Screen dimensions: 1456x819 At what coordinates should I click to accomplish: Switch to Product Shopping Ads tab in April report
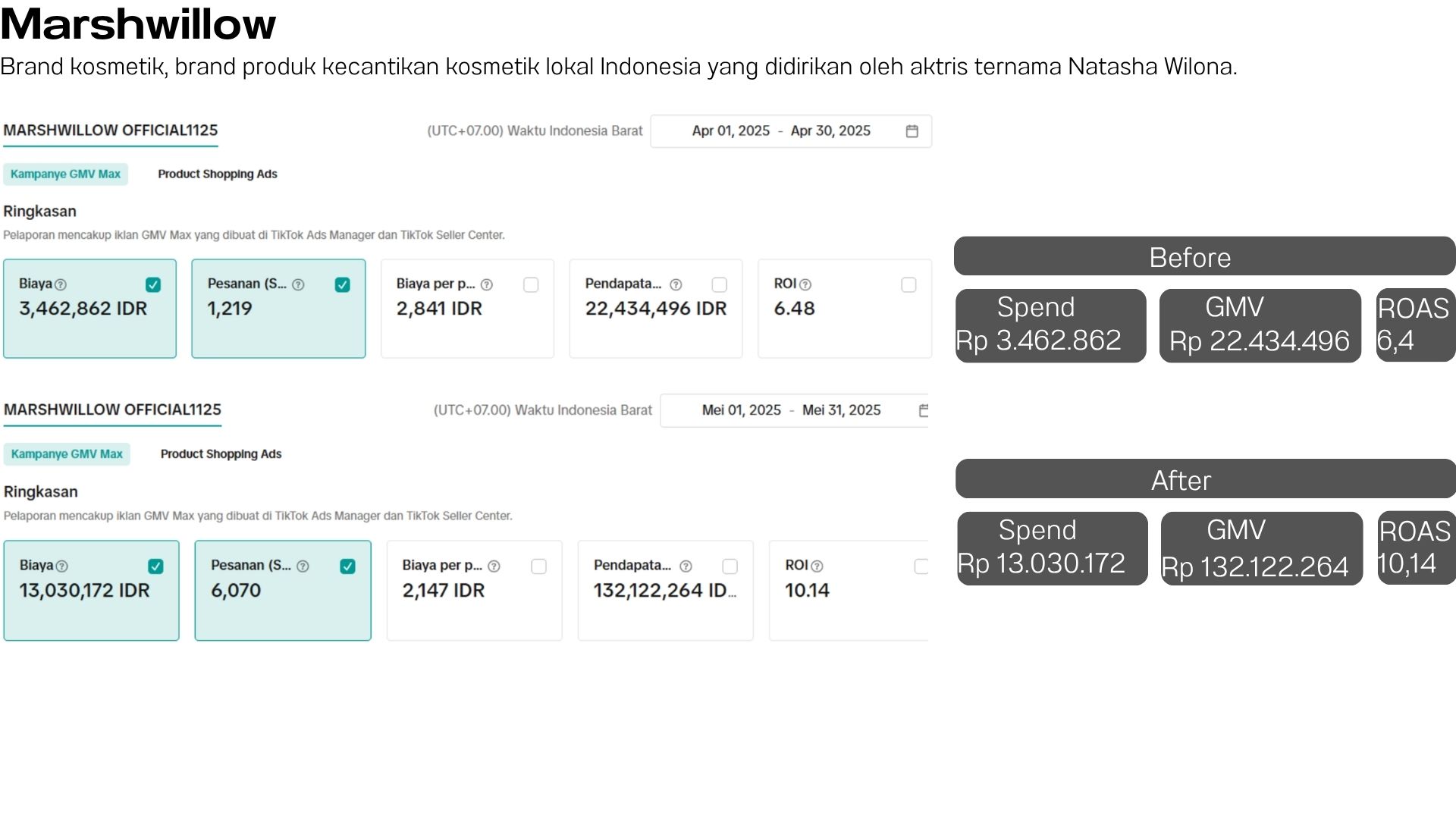point(218,174)
